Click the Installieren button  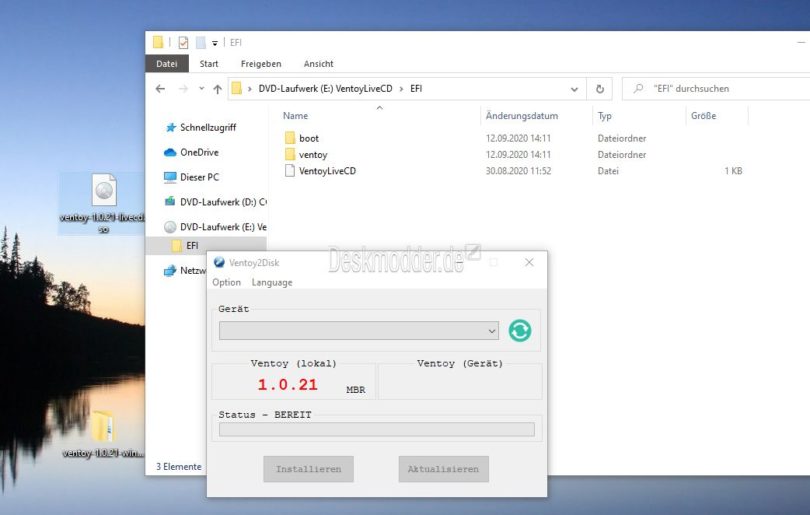click(308, 469)
